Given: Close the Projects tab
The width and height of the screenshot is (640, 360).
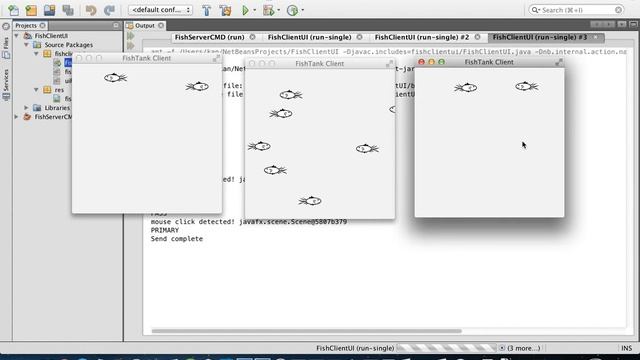Looking at the screenshot, I should pos(42,25).
